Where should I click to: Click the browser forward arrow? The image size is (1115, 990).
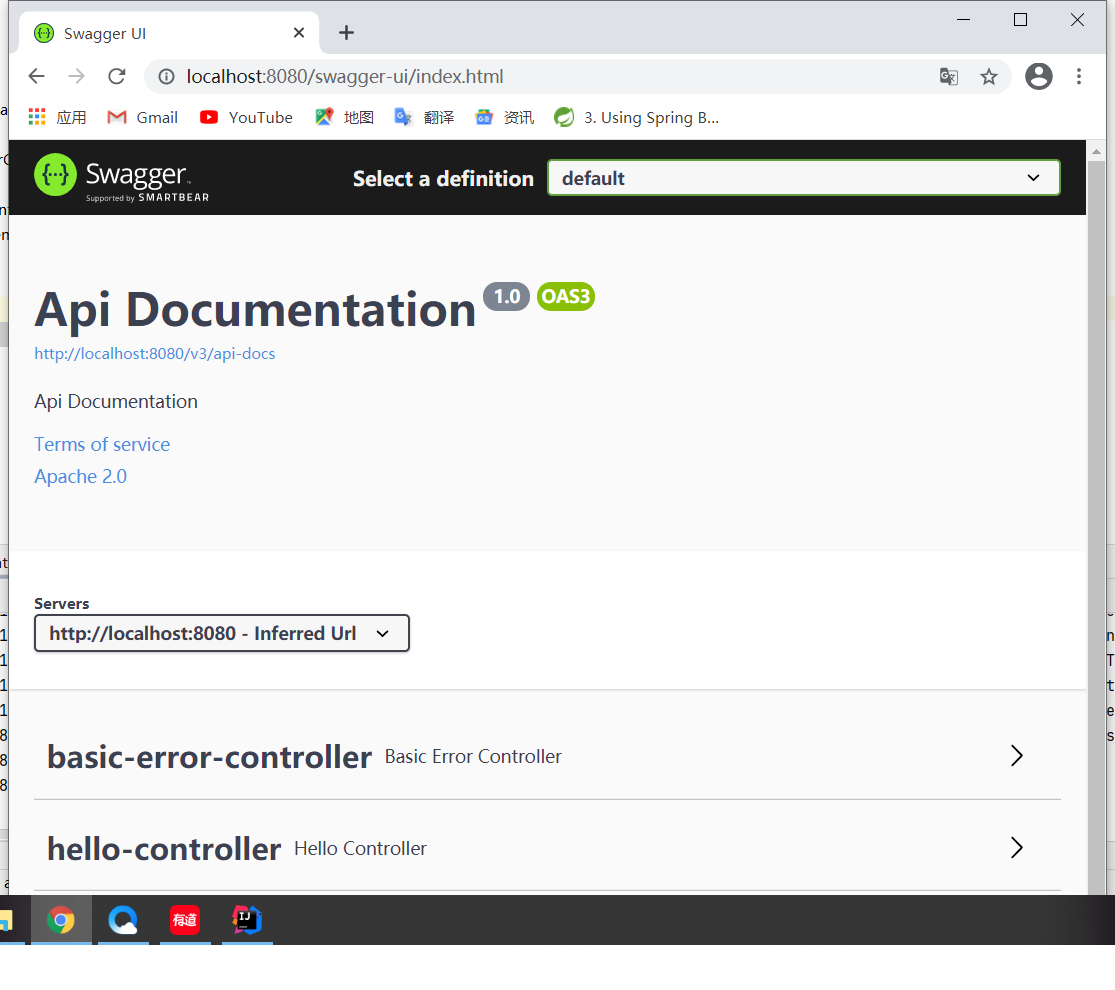click(x=76, y=76)
